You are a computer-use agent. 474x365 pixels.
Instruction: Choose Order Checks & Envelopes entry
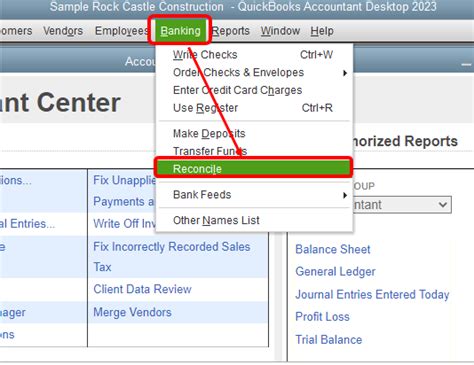click(253, 72)
